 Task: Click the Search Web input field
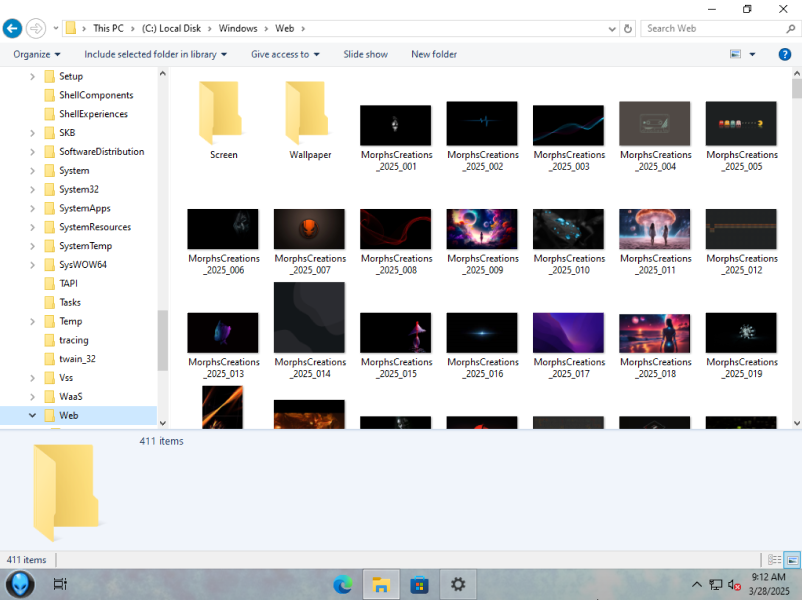[x=714, y=29]
